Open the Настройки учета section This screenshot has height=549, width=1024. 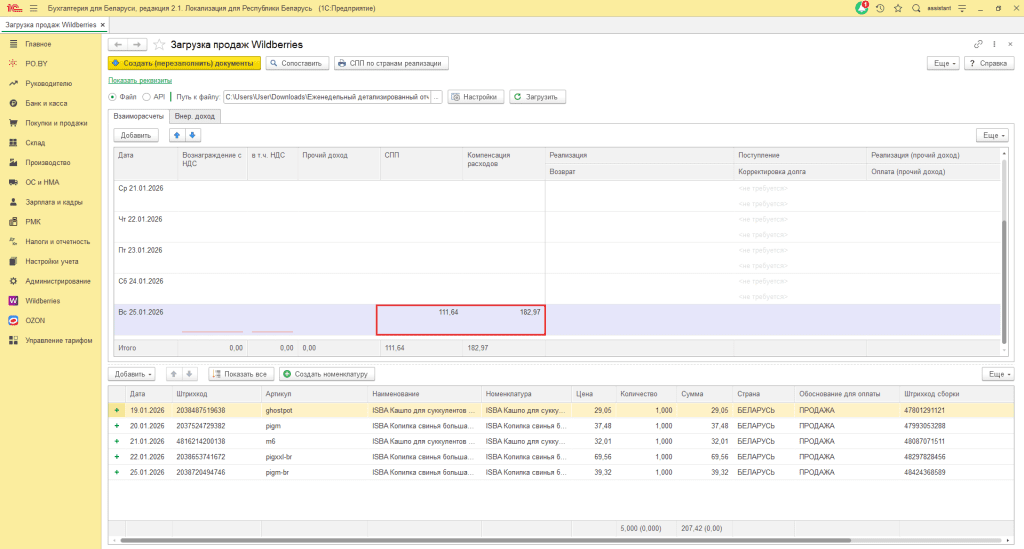click(x=52, y=261)
